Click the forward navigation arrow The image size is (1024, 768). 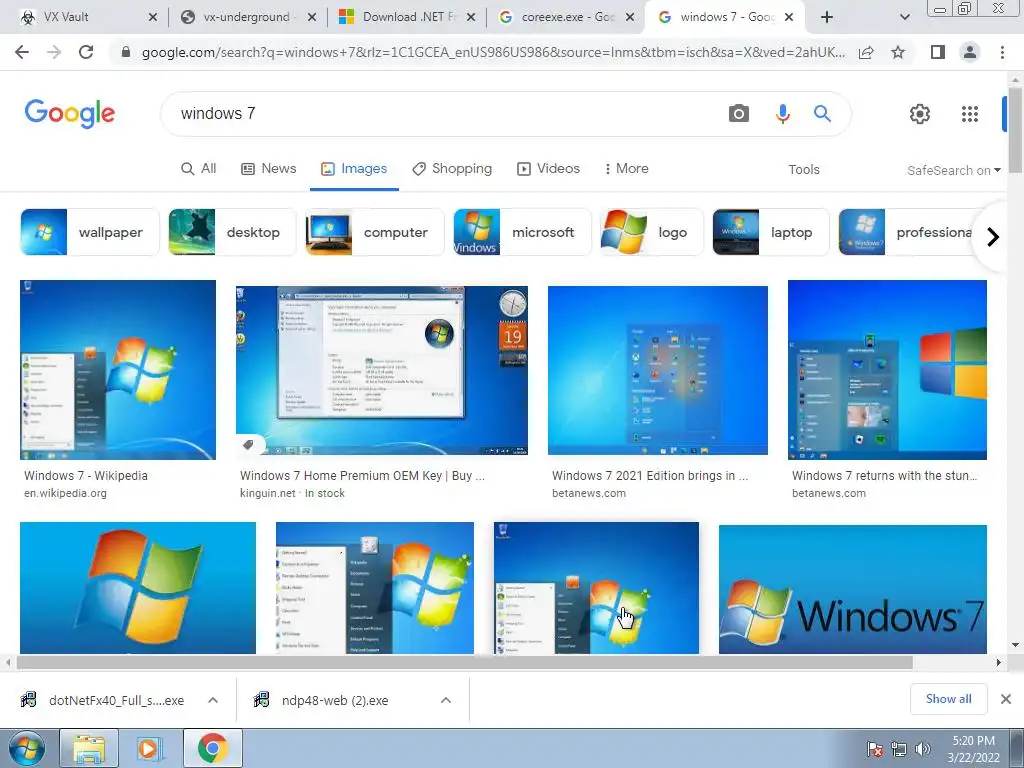coord(54,52)
